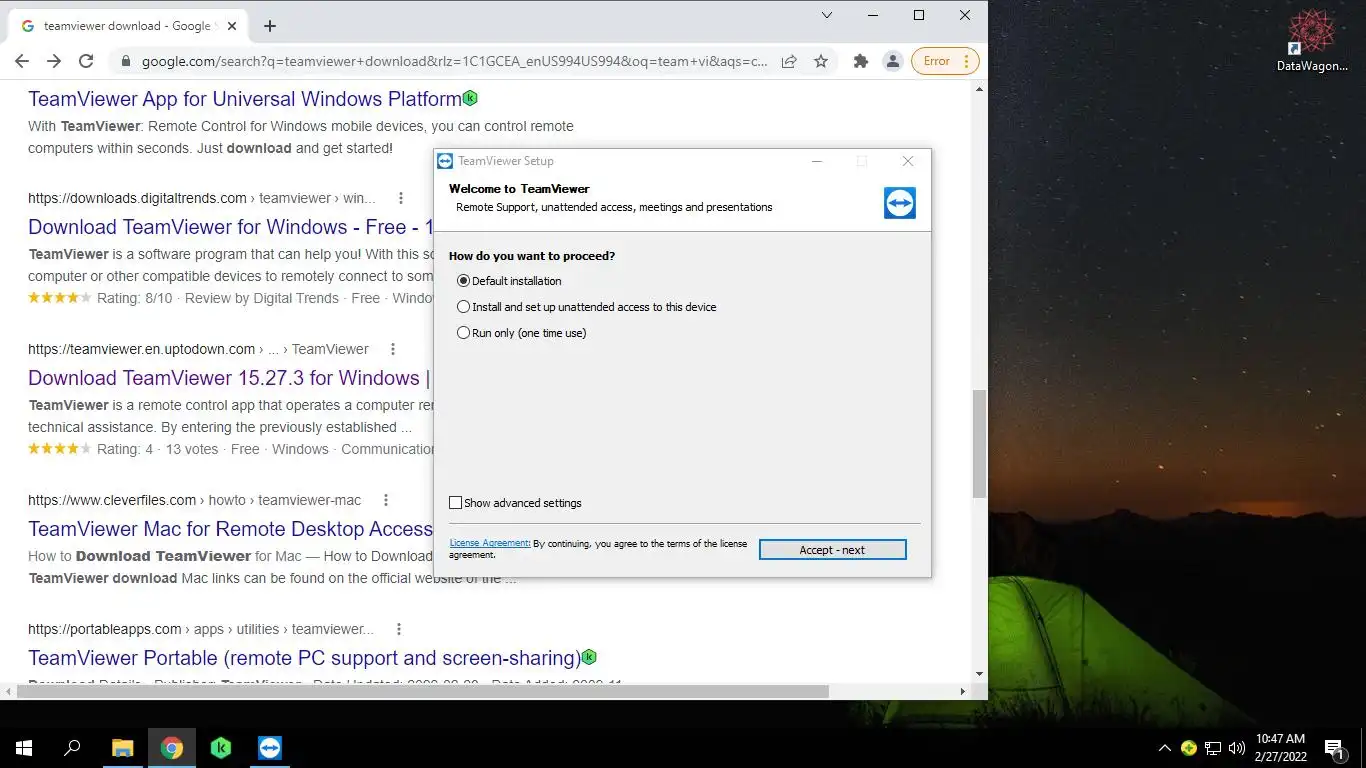Open Download TeamViewer 15.27.3 for Windows link
The image size is (1366, 768).
click(230, 378)
